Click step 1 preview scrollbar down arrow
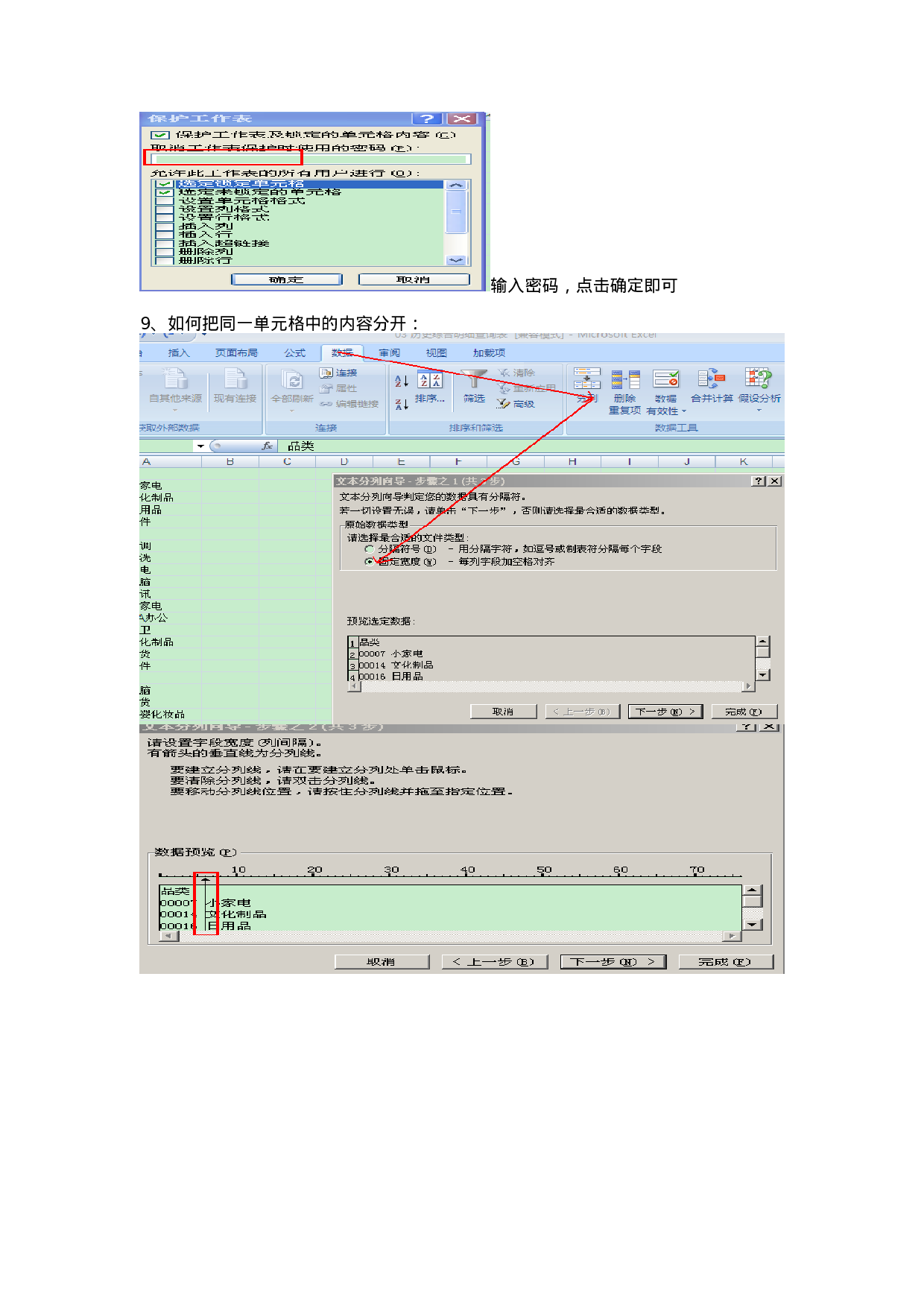This screenshot has height=1307, width=924. (762, 674)
